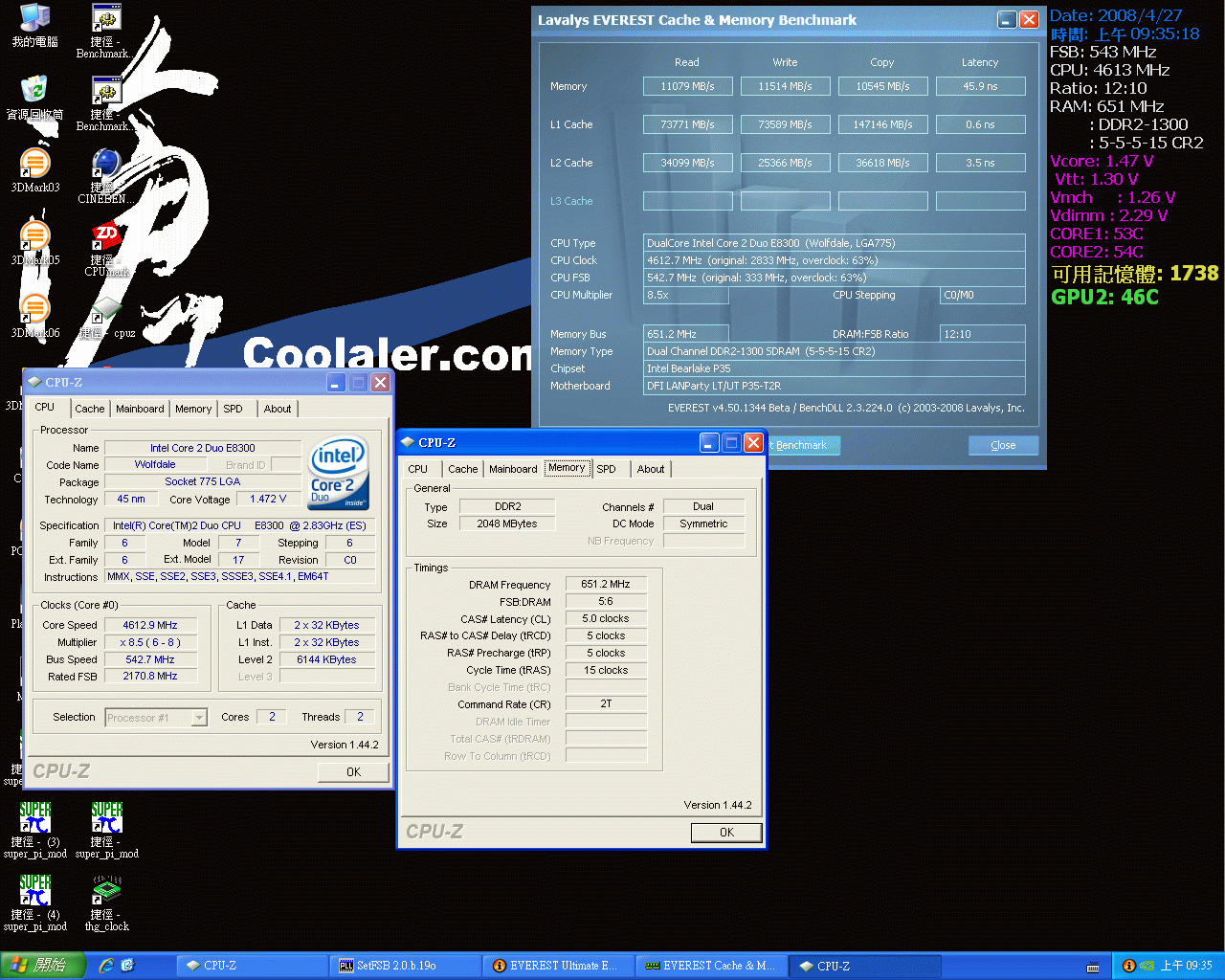Image resolution: width=1225 pixels, height=980 pixels.
Task: Click the CAS# Latency 5.0 clocks value
Action: (606, 618)
